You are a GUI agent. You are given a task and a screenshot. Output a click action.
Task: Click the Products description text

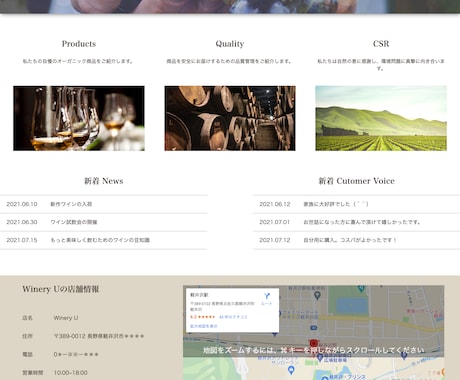[78, 61]
